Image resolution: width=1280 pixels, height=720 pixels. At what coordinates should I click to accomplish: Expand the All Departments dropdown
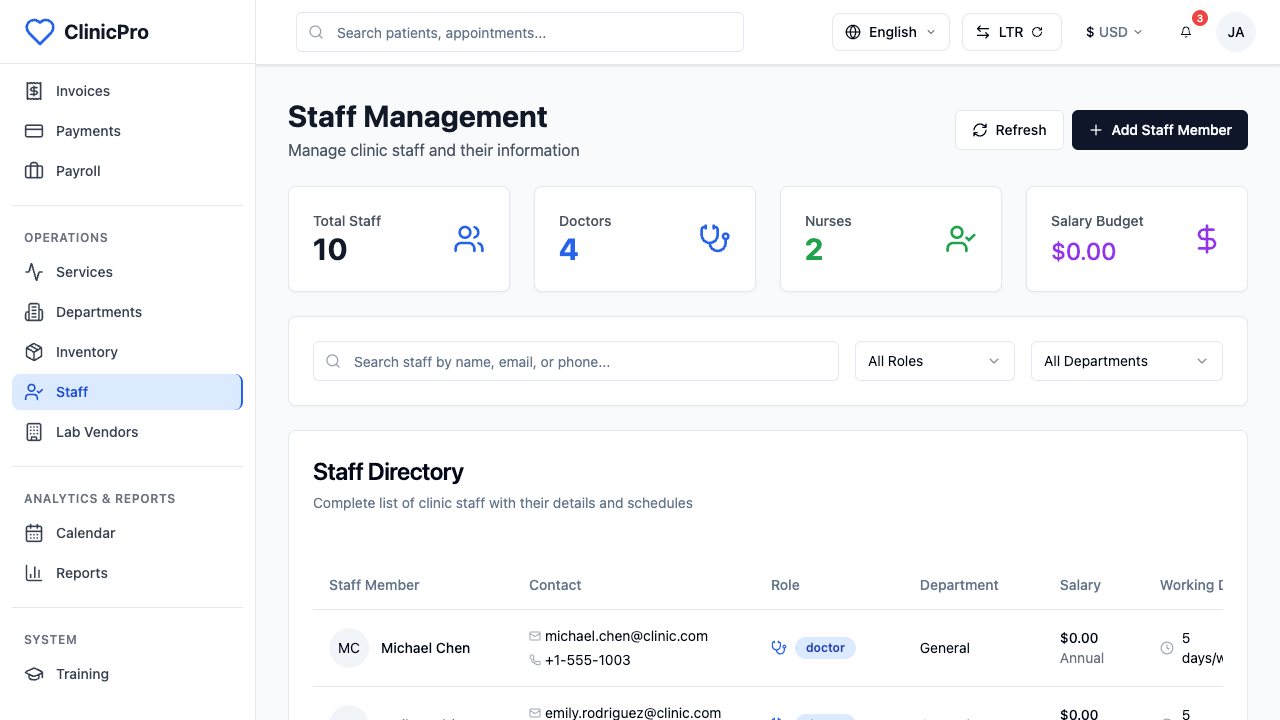1127,361
